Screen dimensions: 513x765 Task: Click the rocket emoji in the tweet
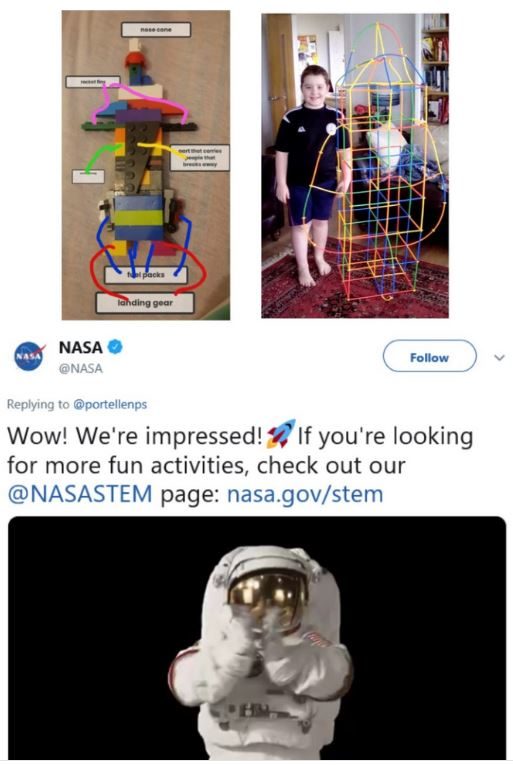(x=281, y=434)
